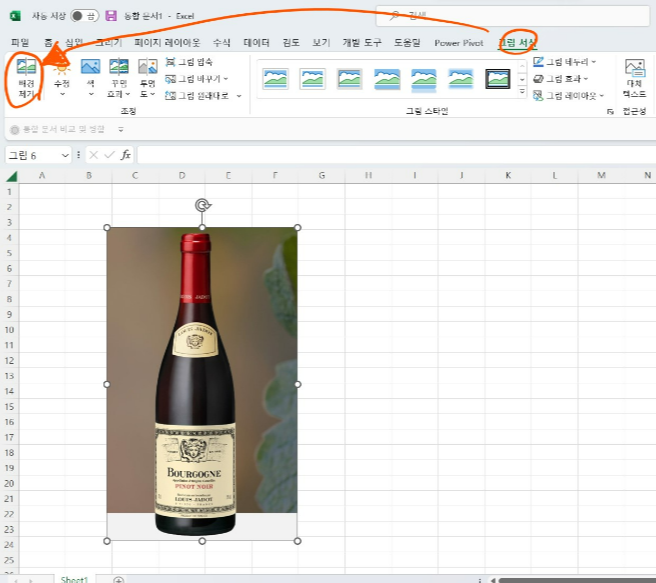
Task: Switch to the 수식 (Formulas) tab
Action: point(221,42)
